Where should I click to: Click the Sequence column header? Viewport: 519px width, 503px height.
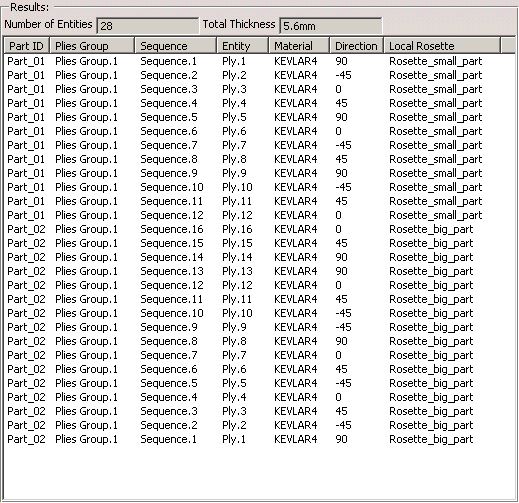pos(176,46)
